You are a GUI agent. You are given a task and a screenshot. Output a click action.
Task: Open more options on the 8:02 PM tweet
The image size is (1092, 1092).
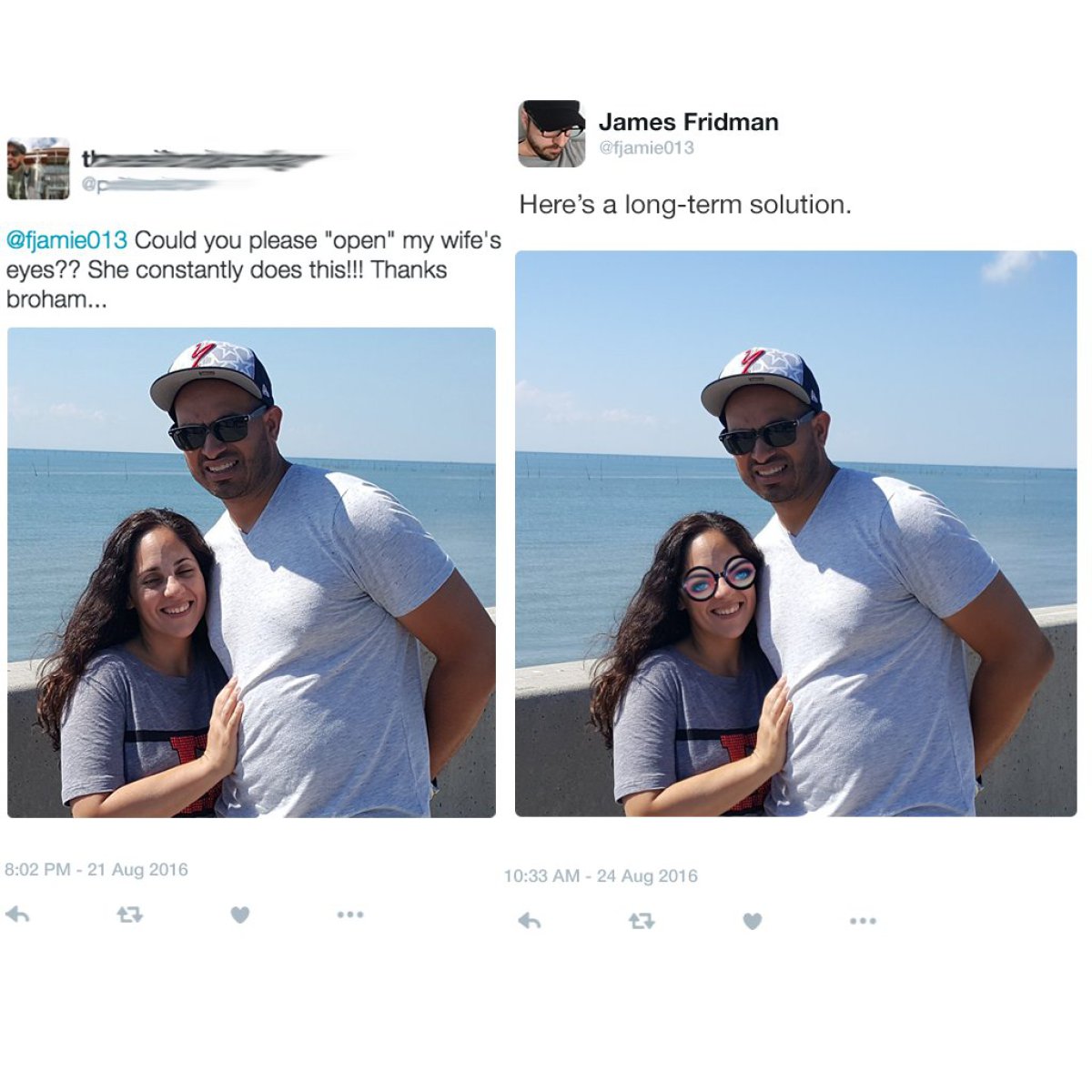coord(350,914)
